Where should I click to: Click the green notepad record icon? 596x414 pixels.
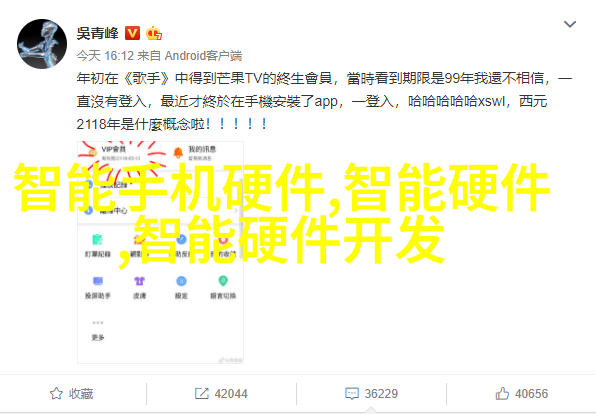pyautogui.click(x=98, y=240)
